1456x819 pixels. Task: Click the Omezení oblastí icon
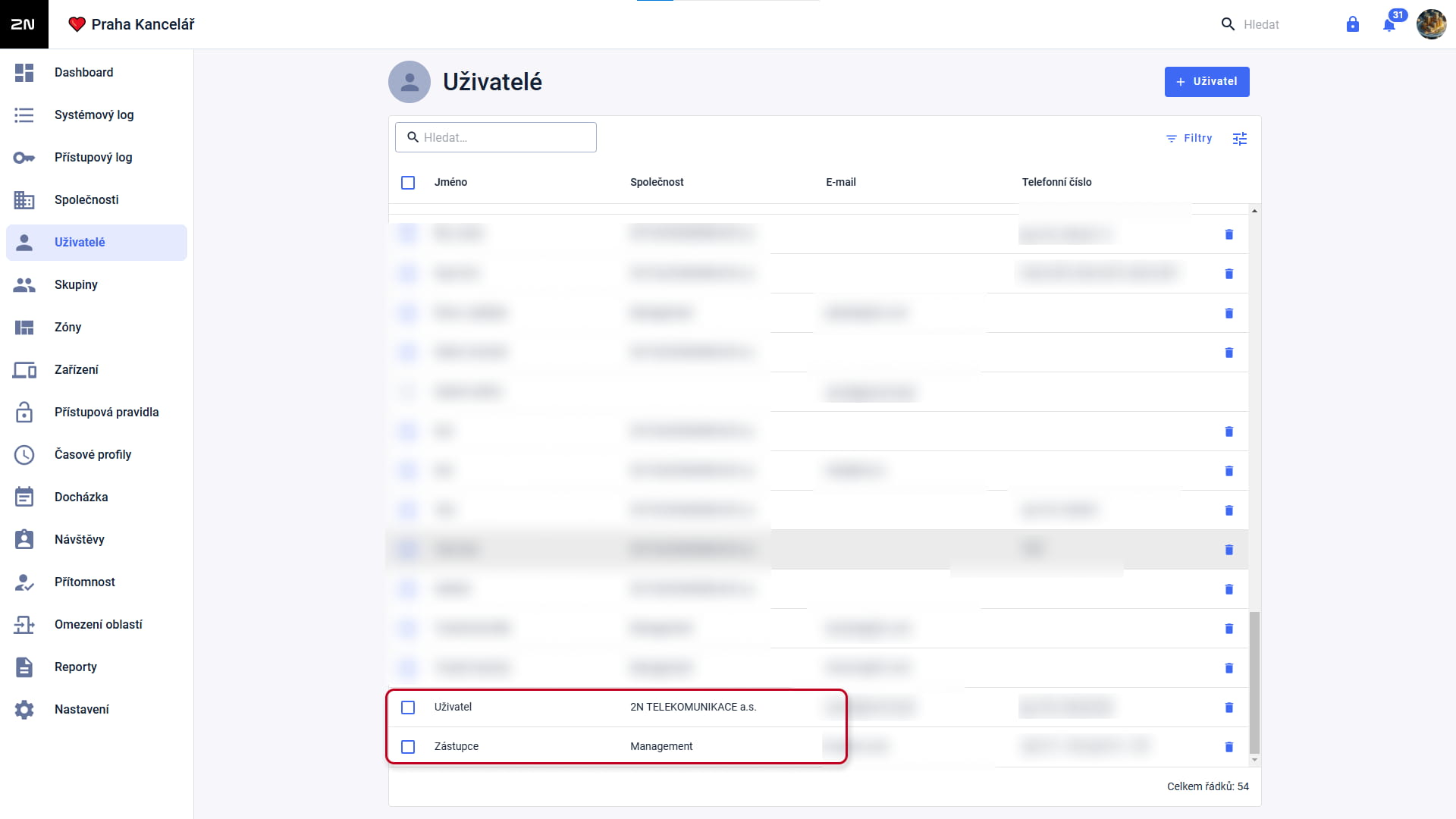pos(24,625)
